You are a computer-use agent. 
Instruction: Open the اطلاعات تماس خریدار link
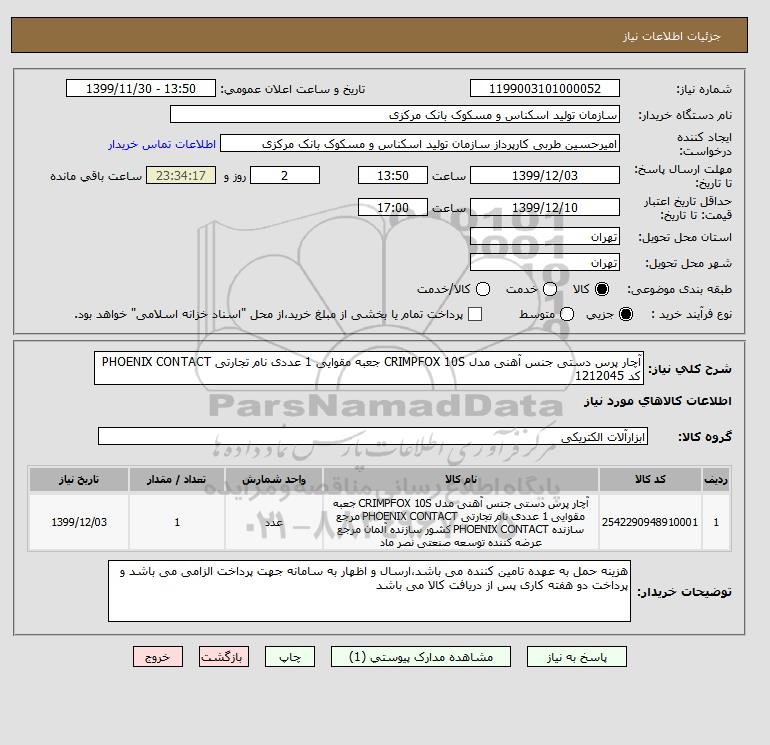point(162,144)
